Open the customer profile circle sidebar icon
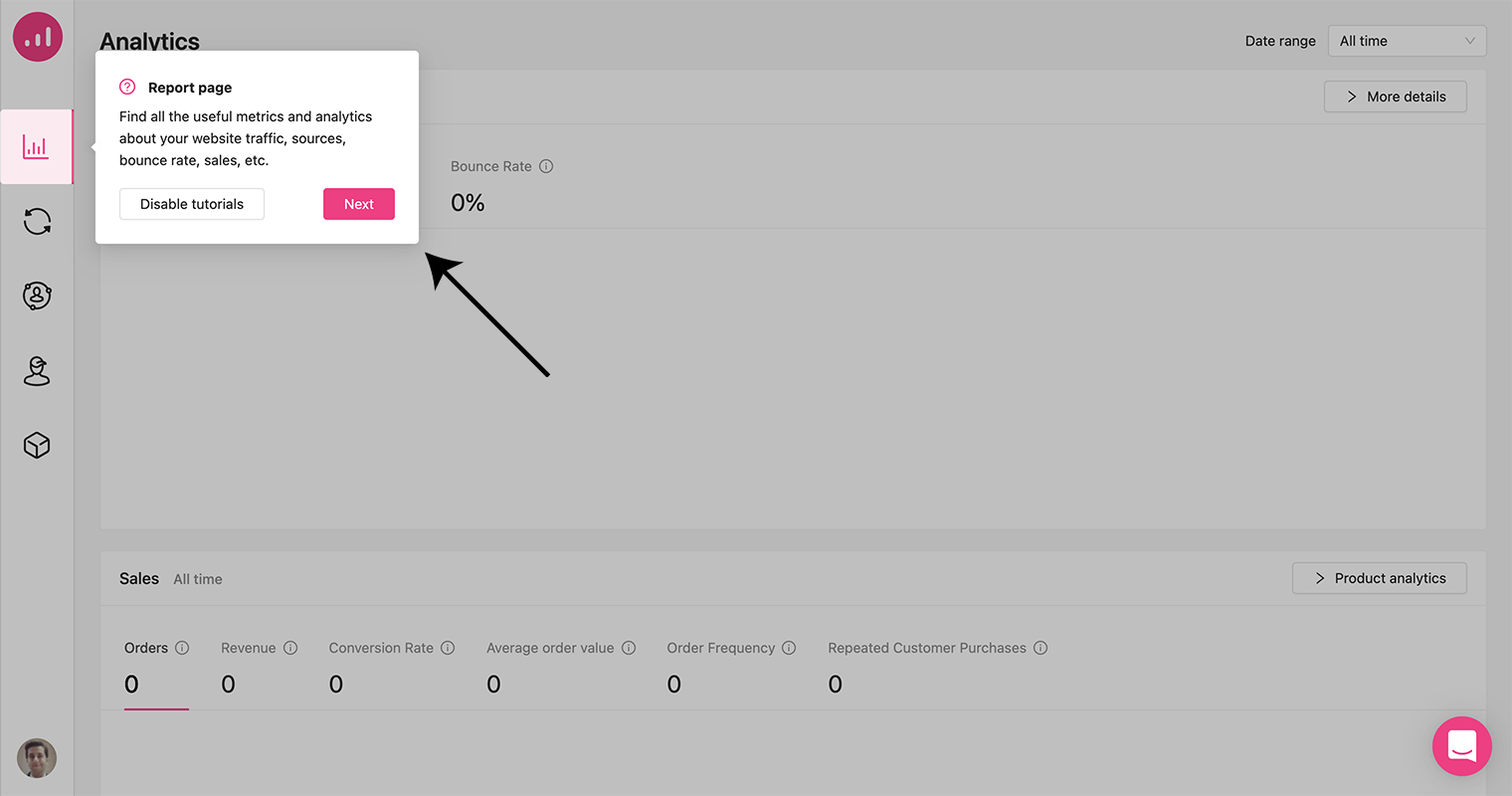 [37, 296]
